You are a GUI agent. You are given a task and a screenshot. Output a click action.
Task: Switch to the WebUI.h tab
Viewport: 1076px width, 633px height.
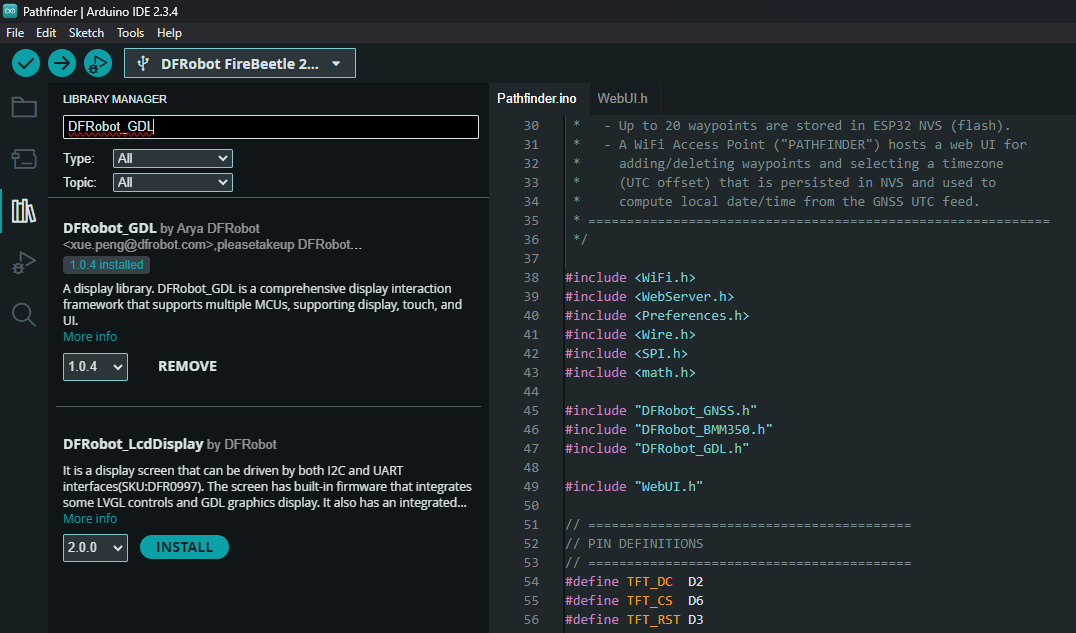pos(622,99)
